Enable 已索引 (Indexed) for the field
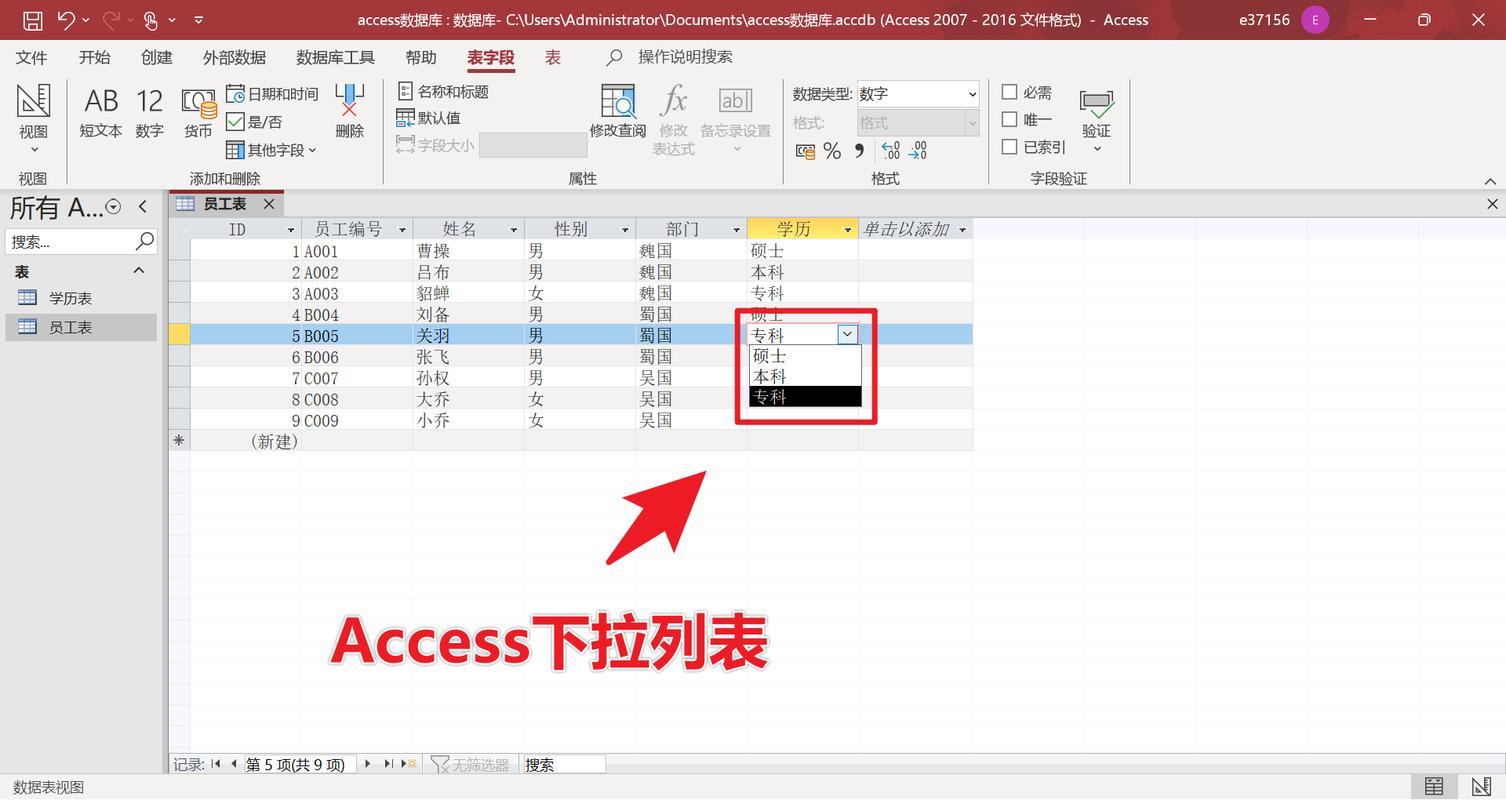Viewport: 1506px width, 800px height. (1010, 146)
